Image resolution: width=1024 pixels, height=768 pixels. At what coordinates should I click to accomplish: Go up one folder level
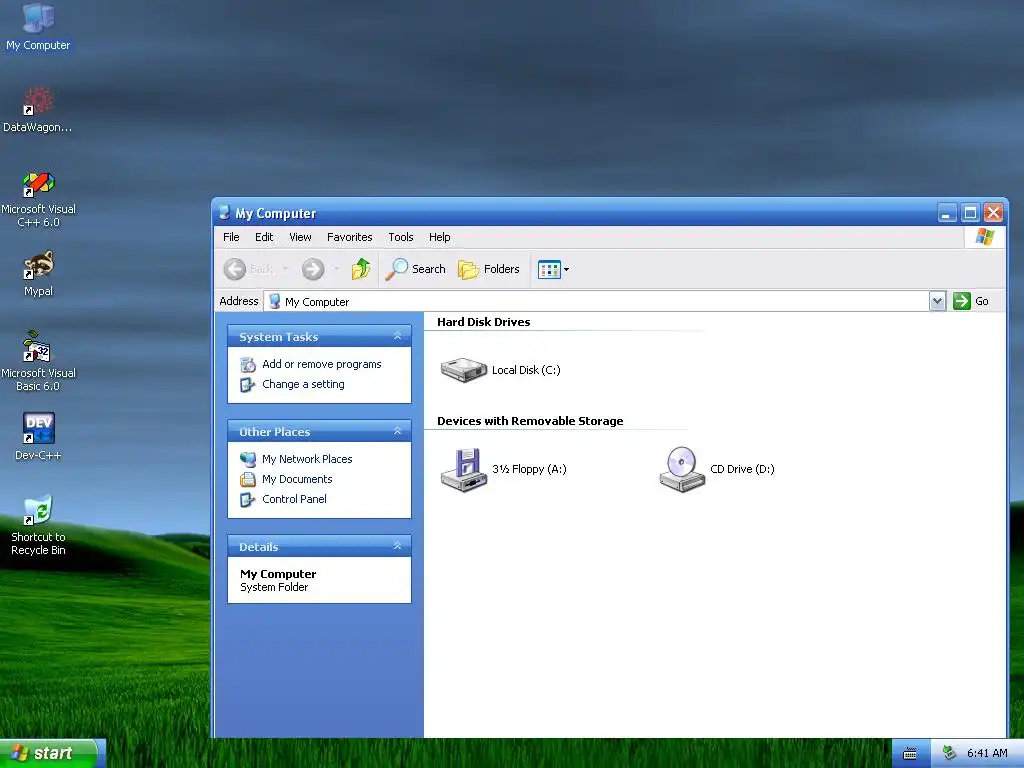point(360,268)
